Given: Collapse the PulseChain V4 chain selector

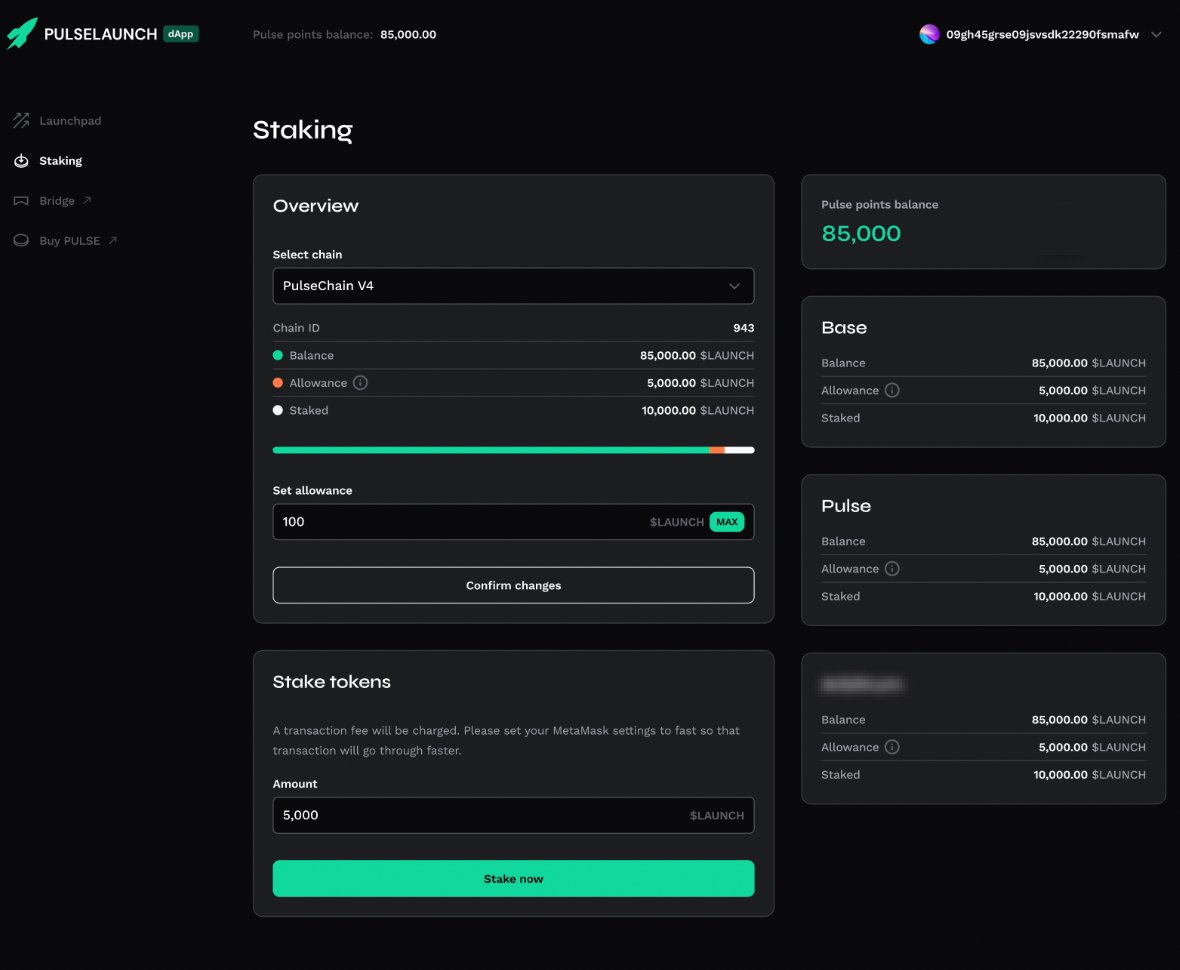Looking at the screenshot, I should pos(735,285).
